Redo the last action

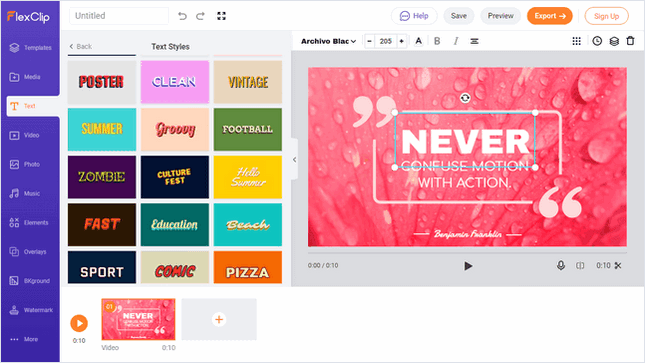(x=200, y=16)
